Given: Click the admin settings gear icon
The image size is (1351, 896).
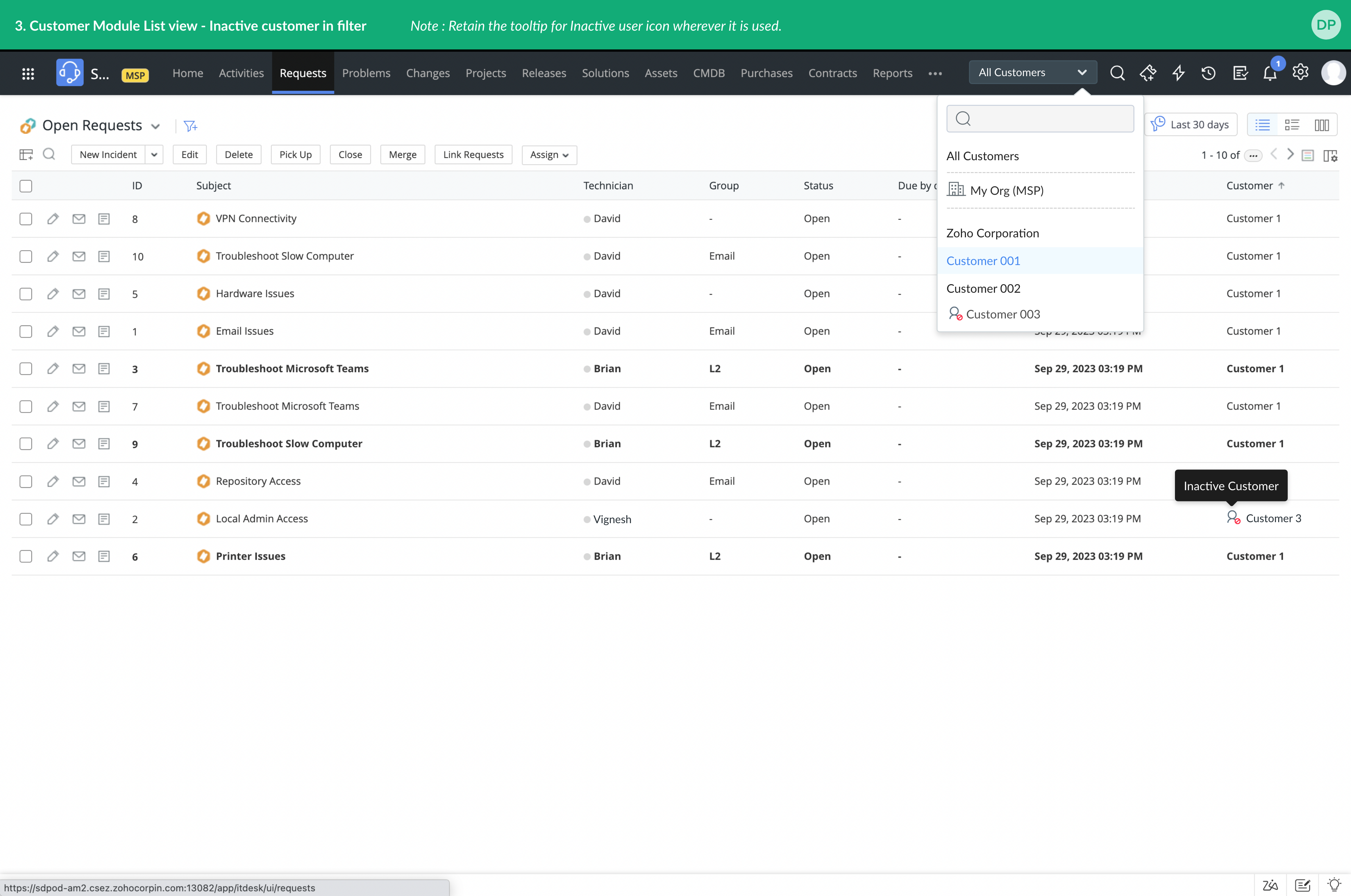Looking at the screenshot, I should 1300,73.
